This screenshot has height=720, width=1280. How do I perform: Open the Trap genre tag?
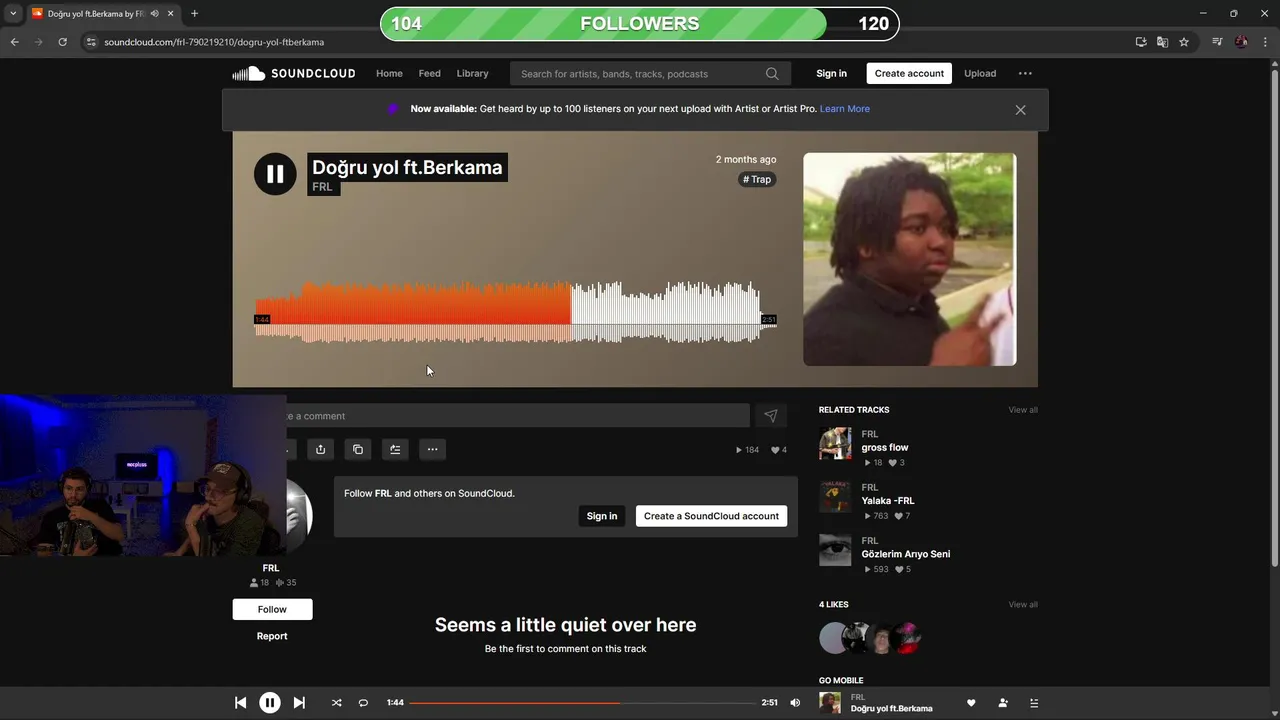pyautogui.click(x=757, y=179)
